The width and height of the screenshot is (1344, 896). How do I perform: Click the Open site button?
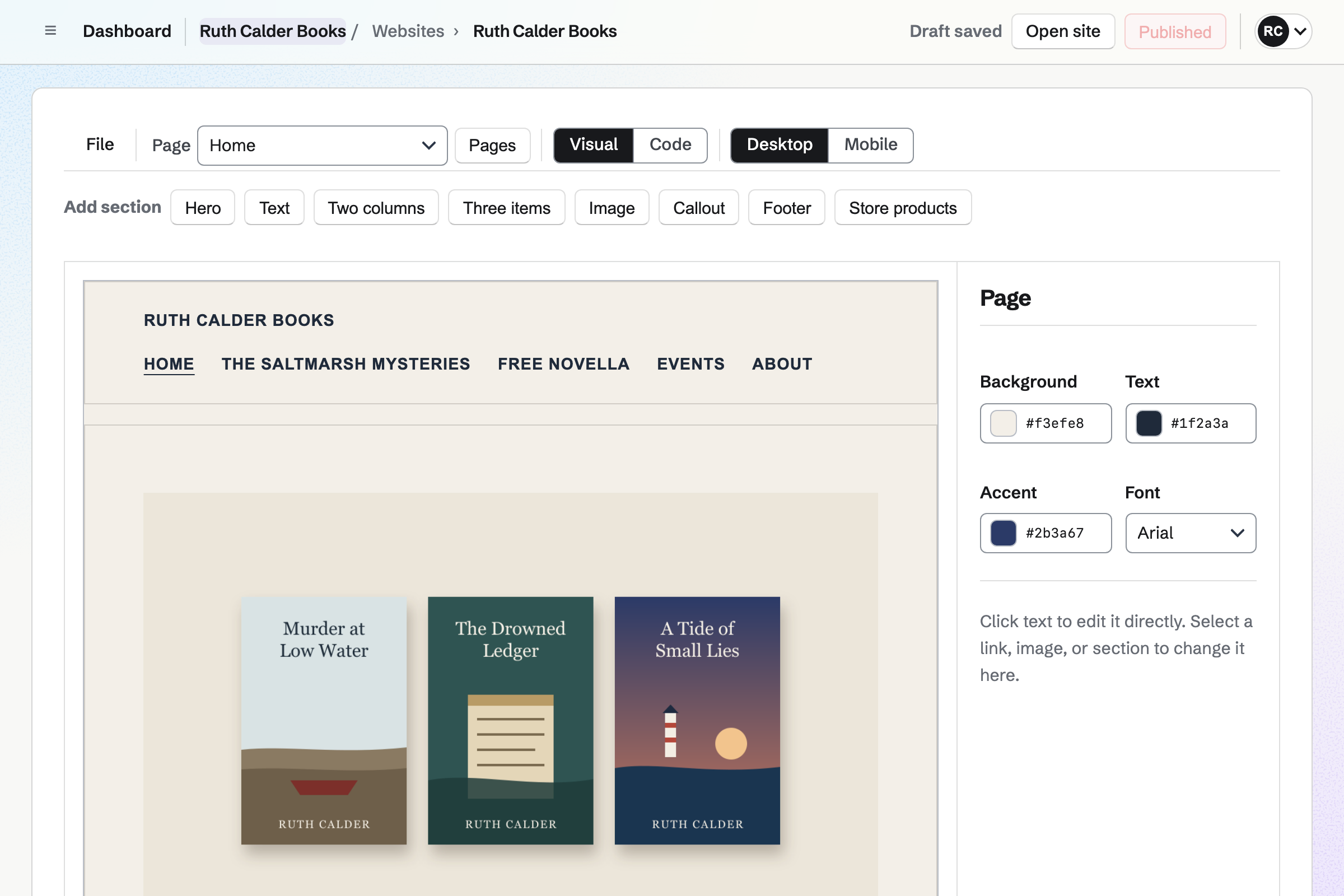[1063, 31]
